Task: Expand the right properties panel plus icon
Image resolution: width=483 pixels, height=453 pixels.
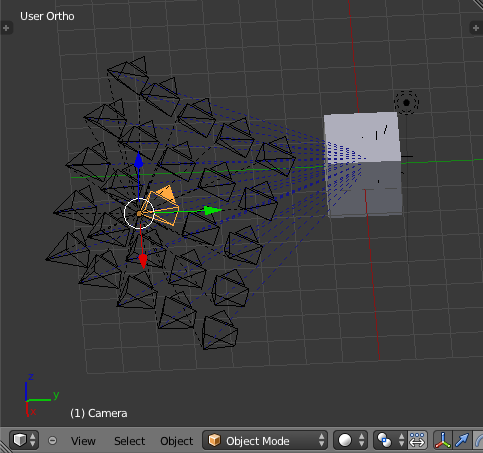Action: click(476, 28)
